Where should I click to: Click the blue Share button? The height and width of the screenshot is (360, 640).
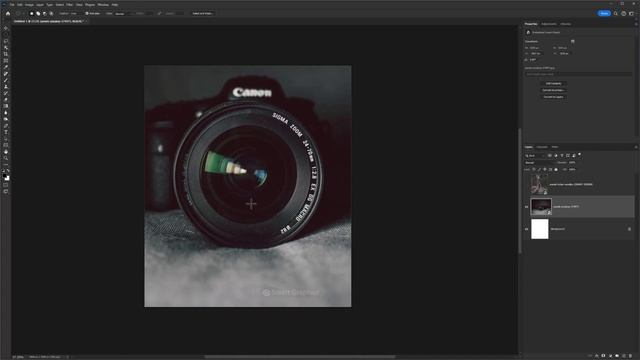(x=604, y=13)
